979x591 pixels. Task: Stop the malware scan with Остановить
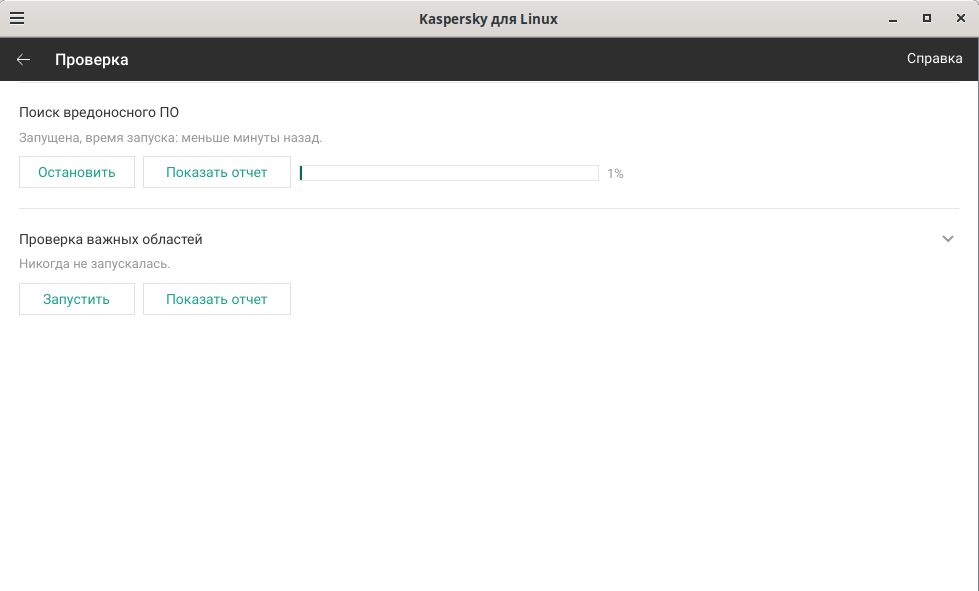point(77,172)
